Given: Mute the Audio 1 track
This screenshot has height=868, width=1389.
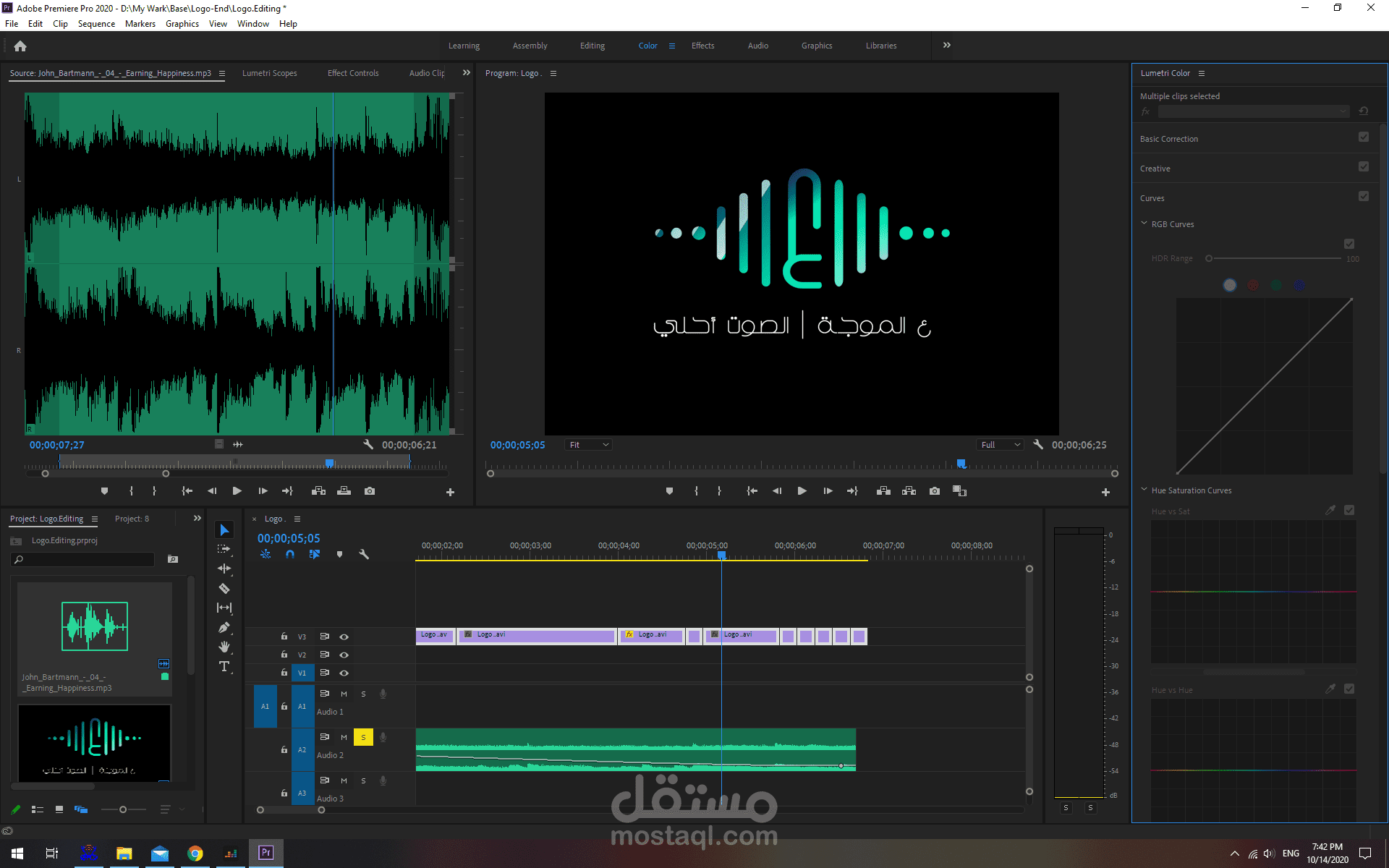Looking at the screenshot, I should [343, 693].
